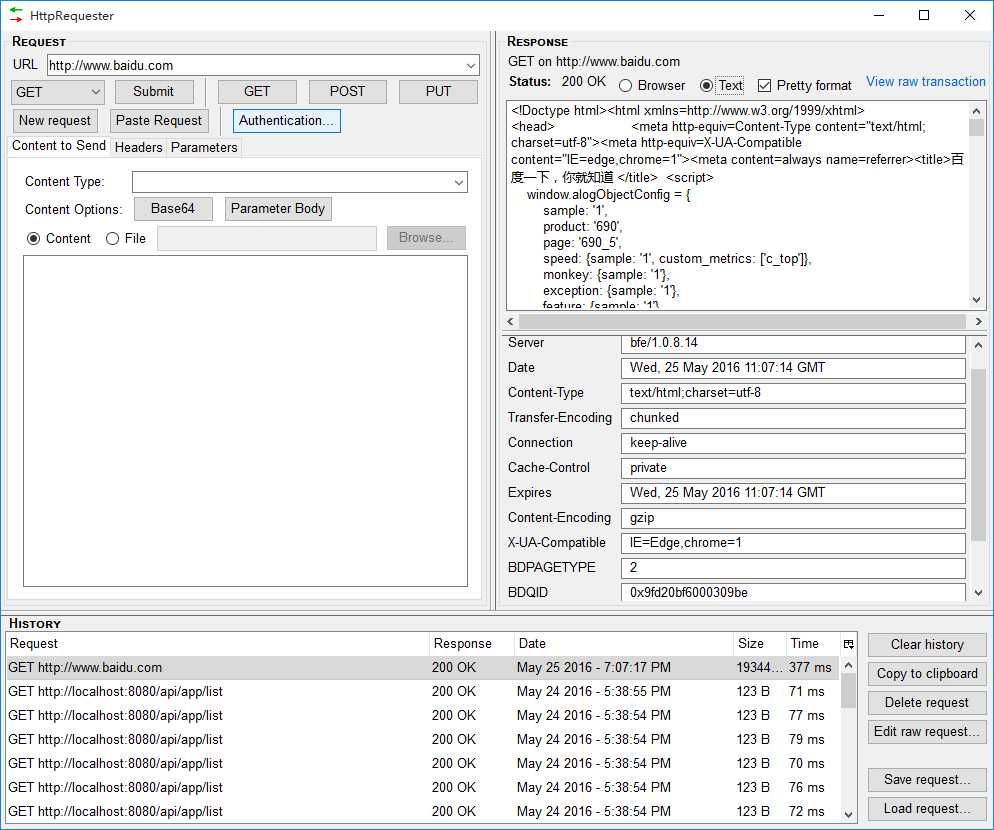The width and height of the screenshot is (994, 830).
Task: Select history row with 79 ms time
Action: [x=423, y=740]
